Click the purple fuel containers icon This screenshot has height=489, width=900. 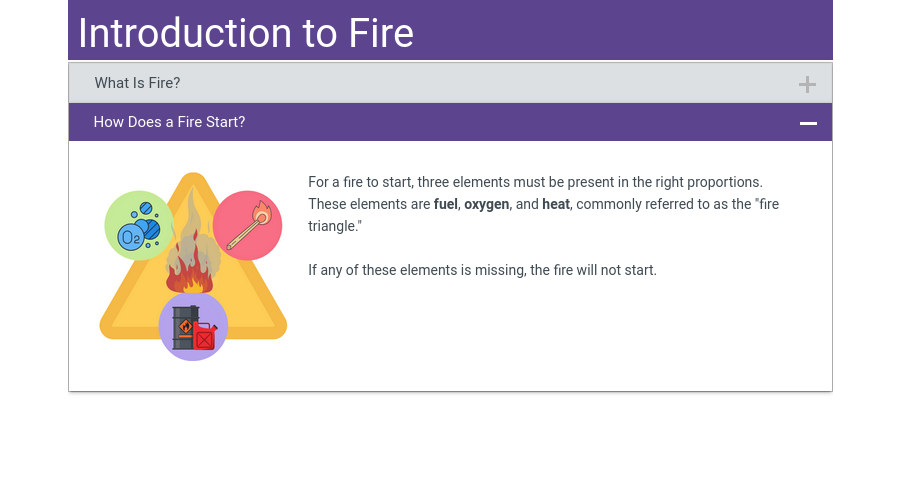193,326
